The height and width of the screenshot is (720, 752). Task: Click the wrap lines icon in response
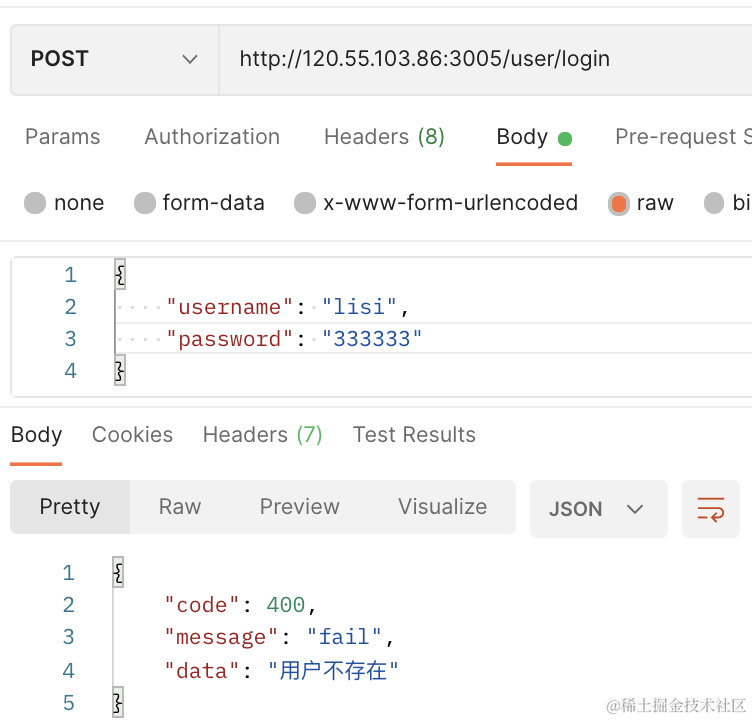pyautogui.click(x=710, y=509)
